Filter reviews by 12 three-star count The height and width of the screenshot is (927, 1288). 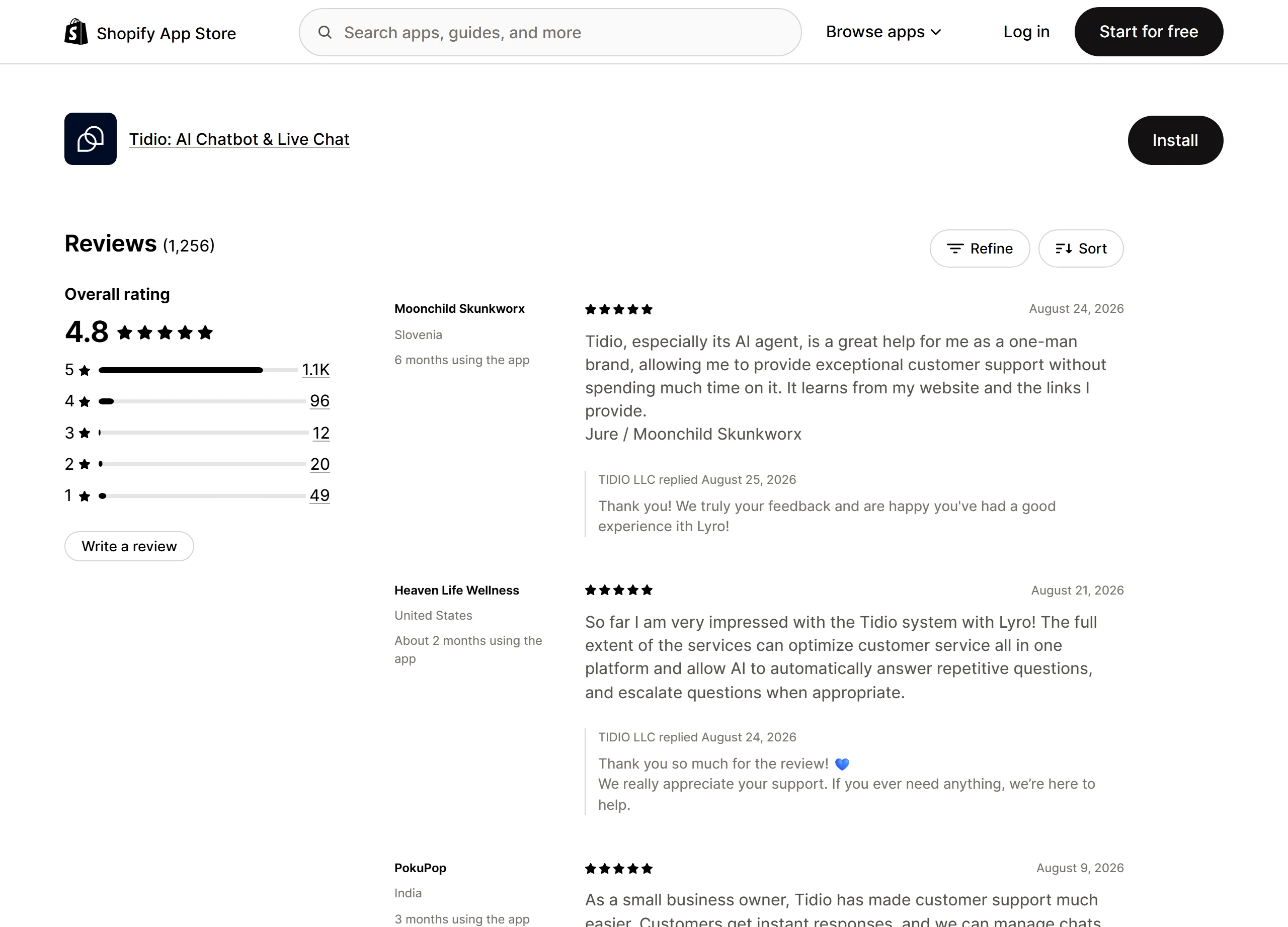click(321, 433)
